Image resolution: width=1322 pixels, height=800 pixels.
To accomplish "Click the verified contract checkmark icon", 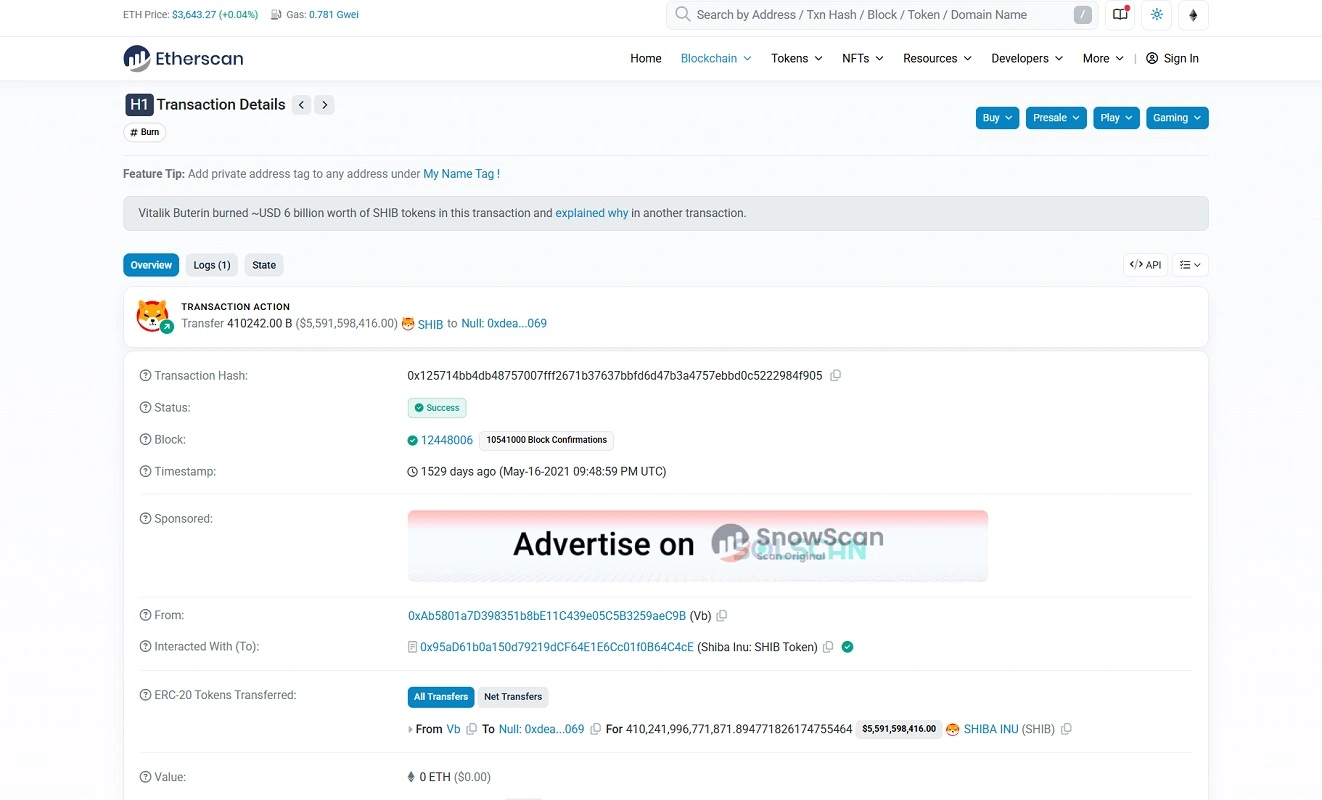I will [847, 647].
